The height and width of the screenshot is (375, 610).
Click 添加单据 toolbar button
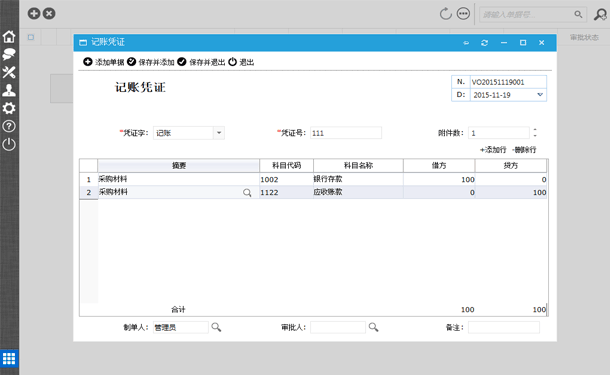click(x=103, y=62)
